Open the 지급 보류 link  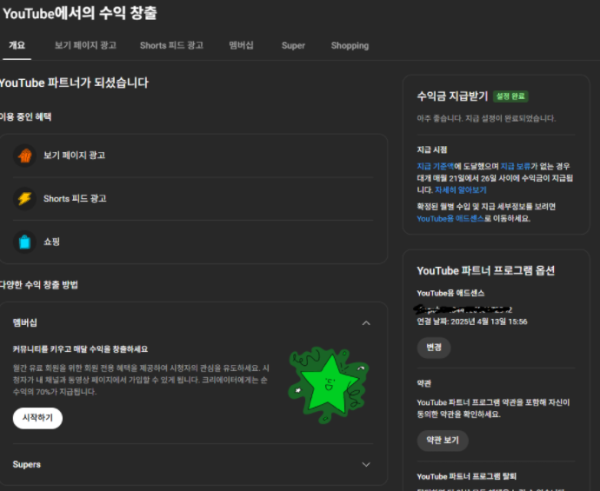pos(519,165)
